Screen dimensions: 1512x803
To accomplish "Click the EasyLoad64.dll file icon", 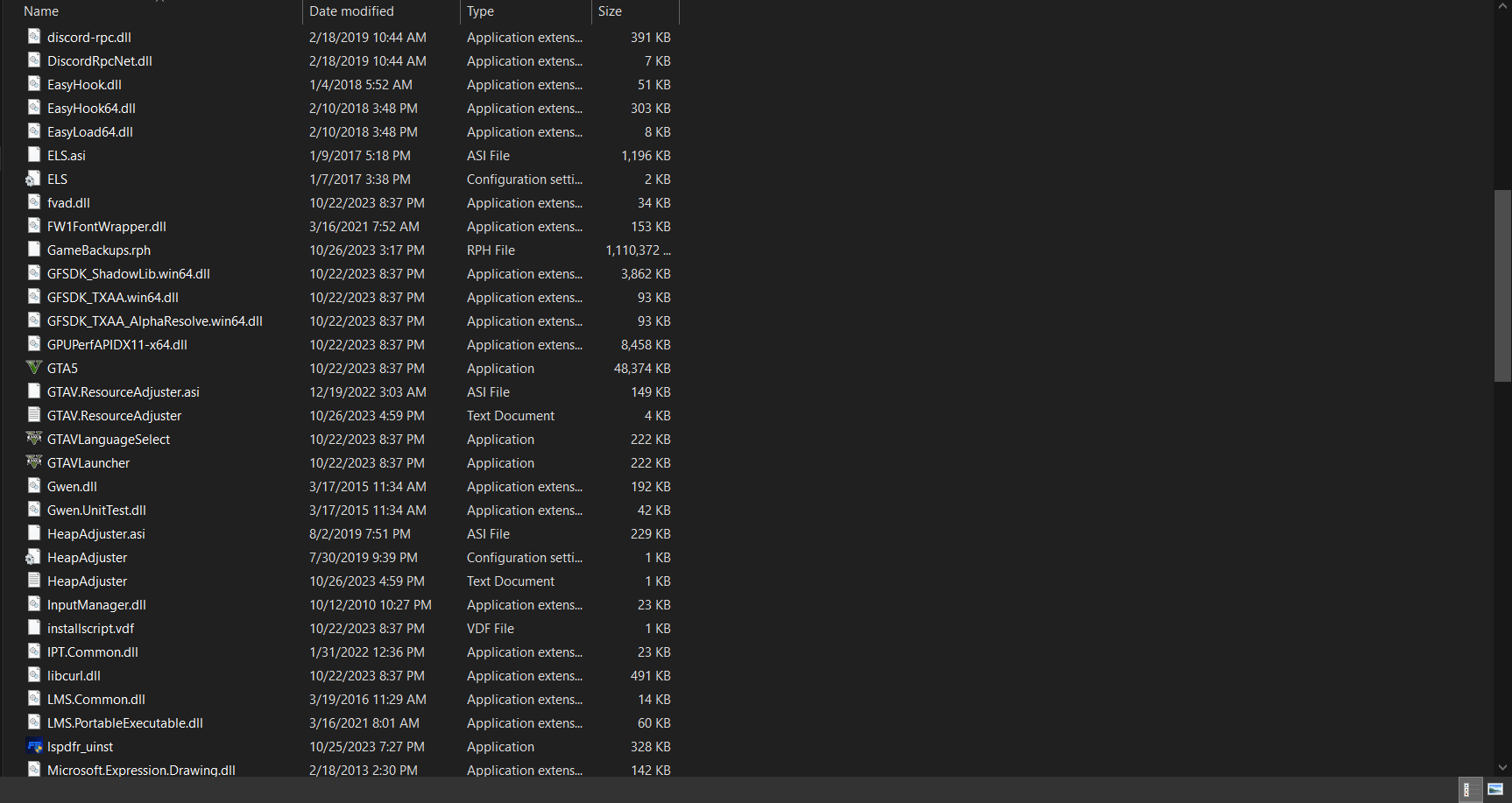I will [34, 131].
